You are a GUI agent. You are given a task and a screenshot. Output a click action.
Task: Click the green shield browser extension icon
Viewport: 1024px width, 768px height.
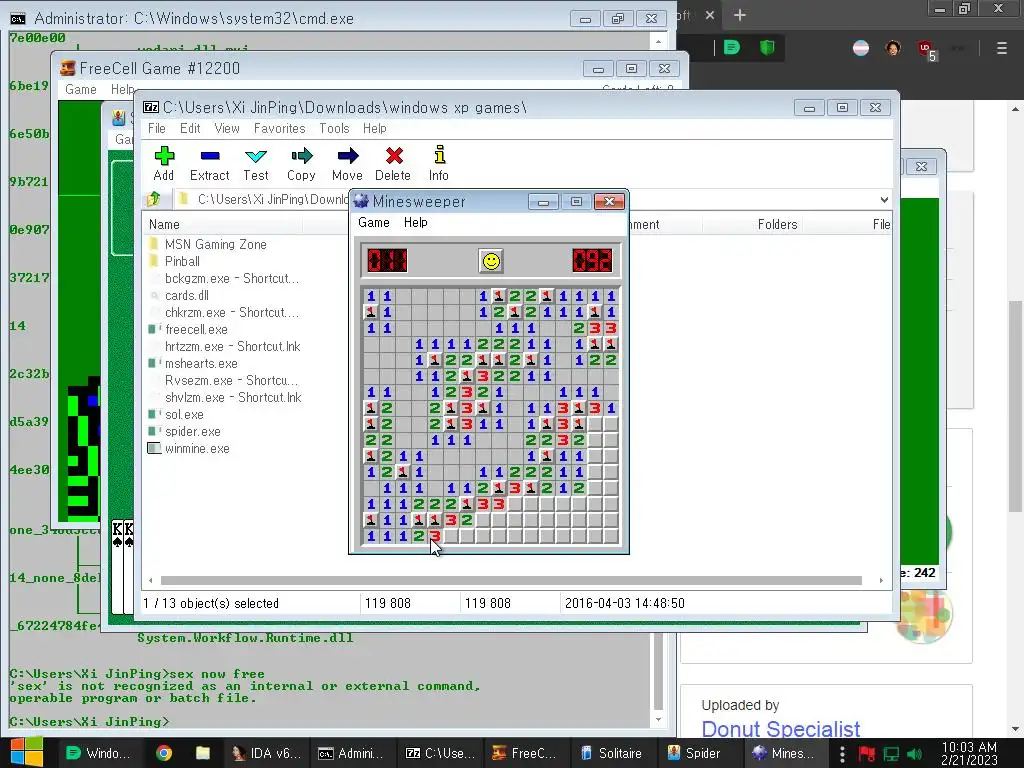(x=767, y=48)
